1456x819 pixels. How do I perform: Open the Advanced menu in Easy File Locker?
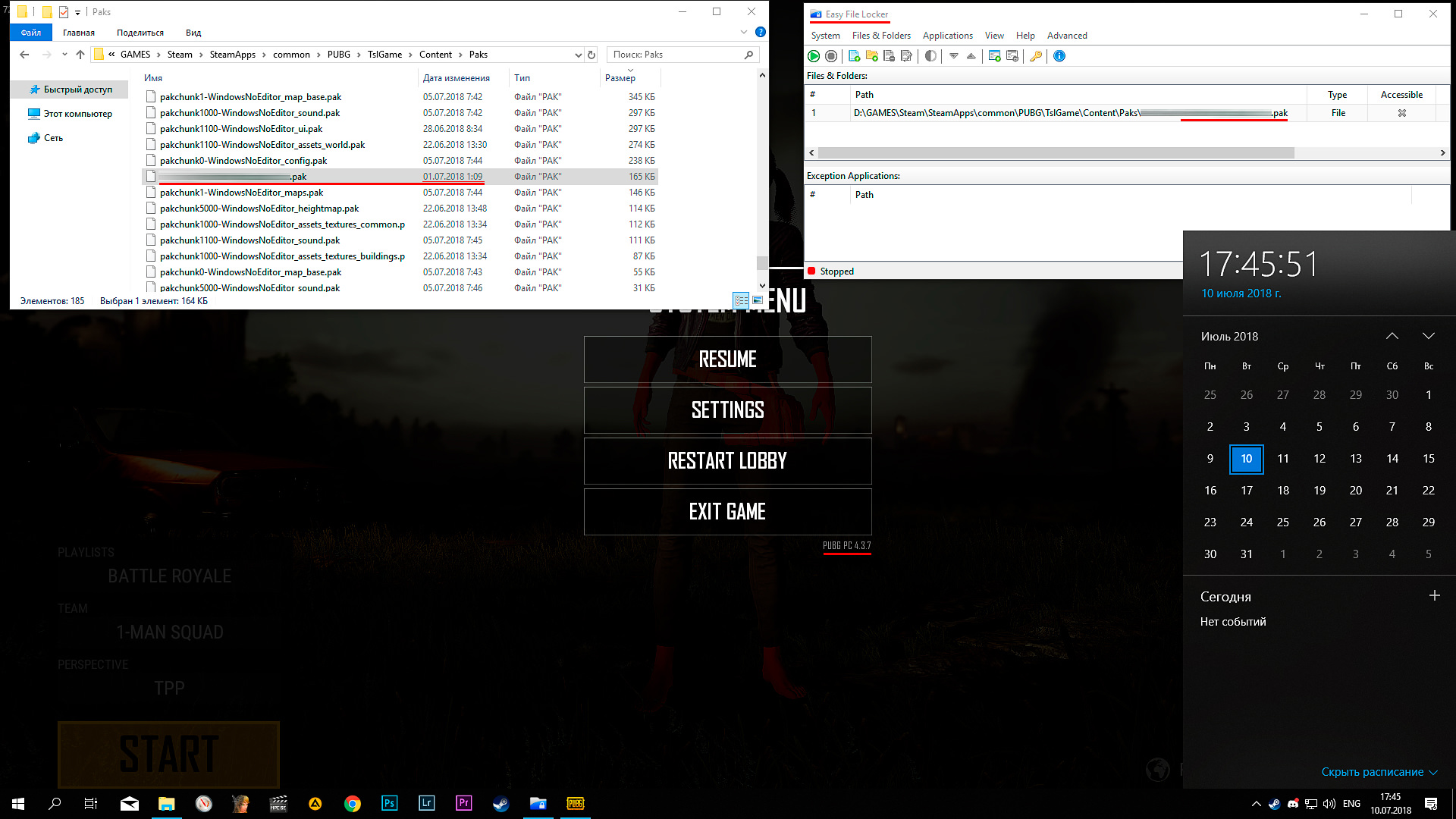pos(1067,36)
